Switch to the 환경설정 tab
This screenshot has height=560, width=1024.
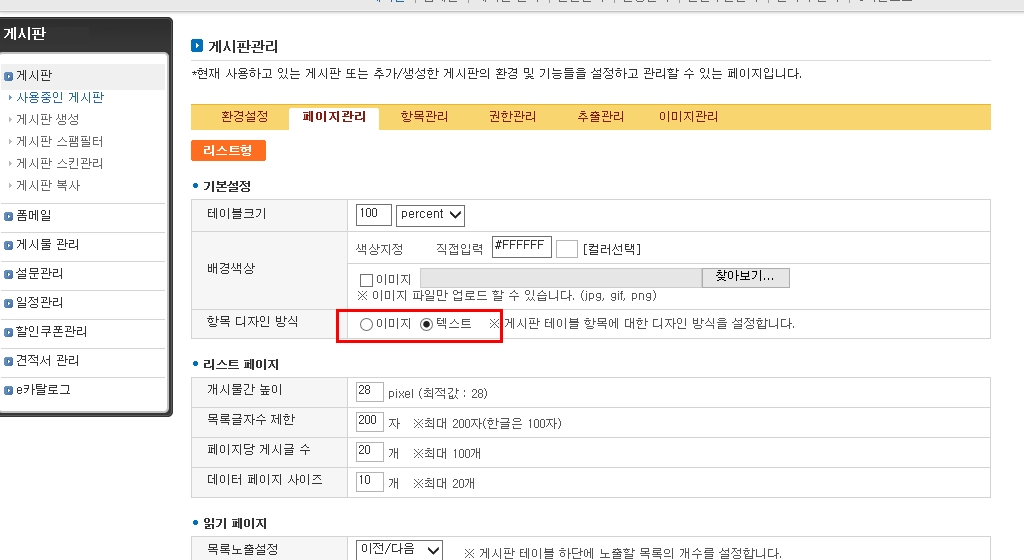[x=244, y=117]
